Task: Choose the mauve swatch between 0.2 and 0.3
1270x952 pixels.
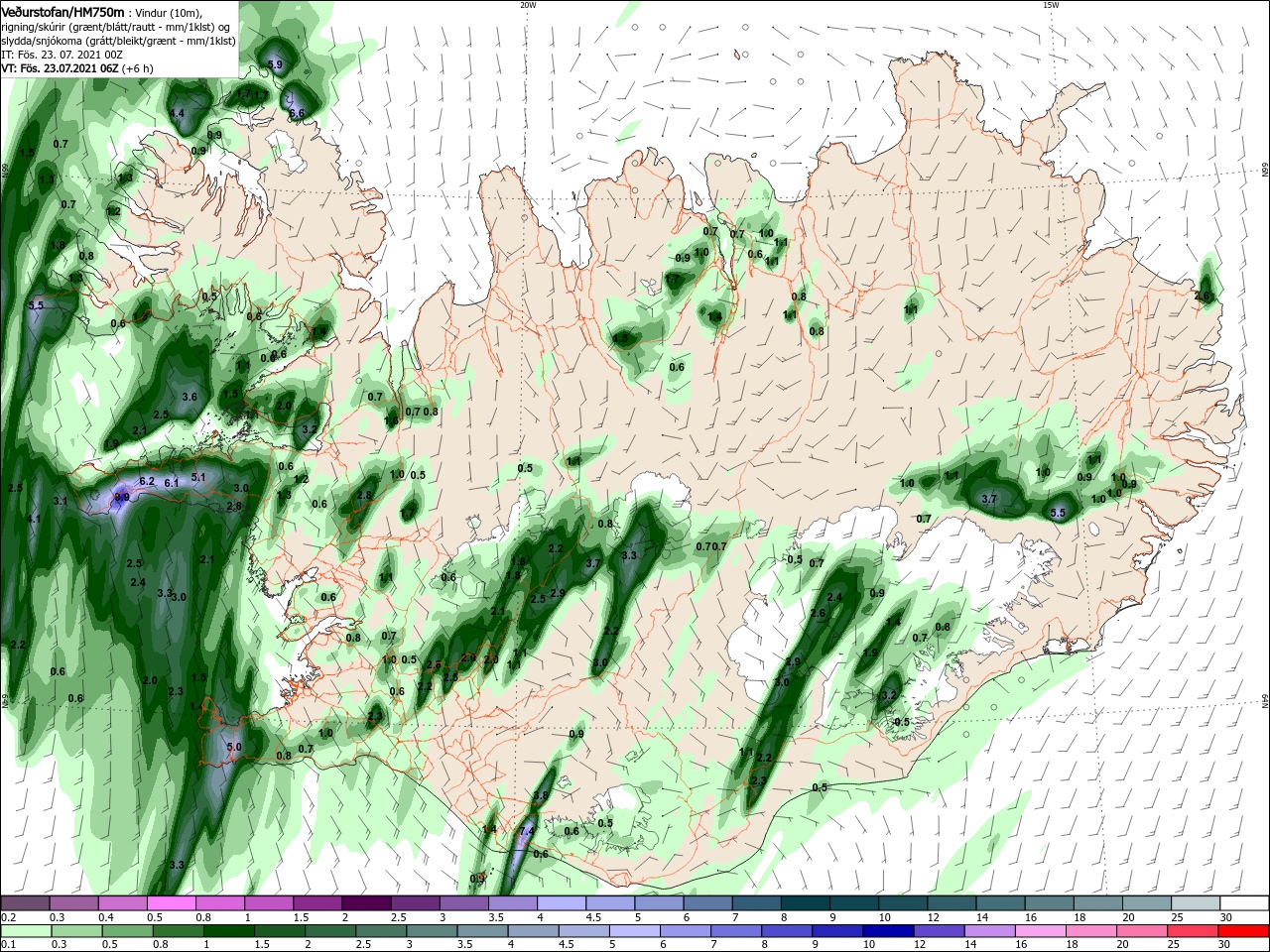Action: coord(25,903)
